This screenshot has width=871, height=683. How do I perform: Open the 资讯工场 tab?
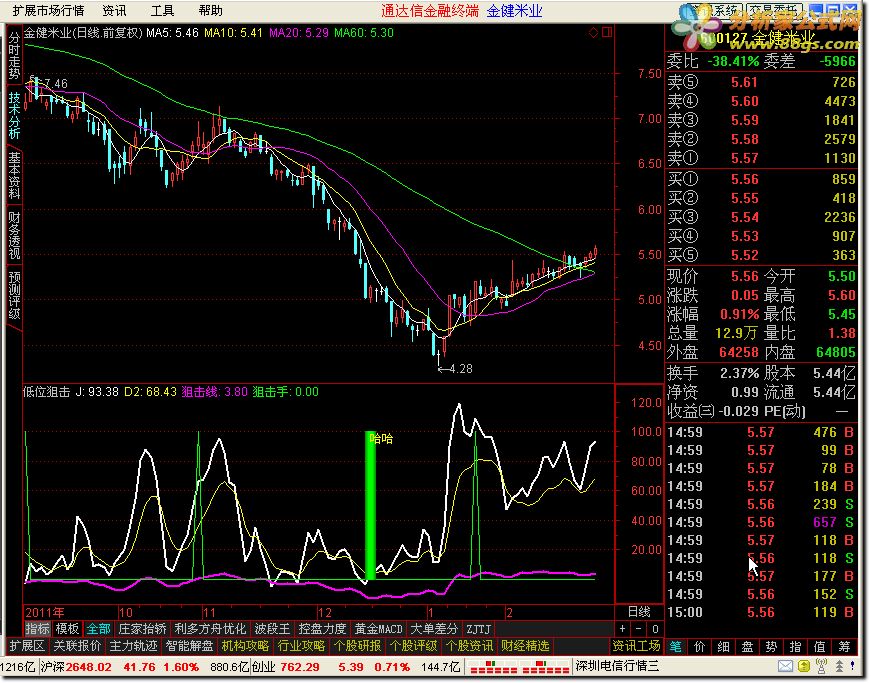[x=637, y=646]
